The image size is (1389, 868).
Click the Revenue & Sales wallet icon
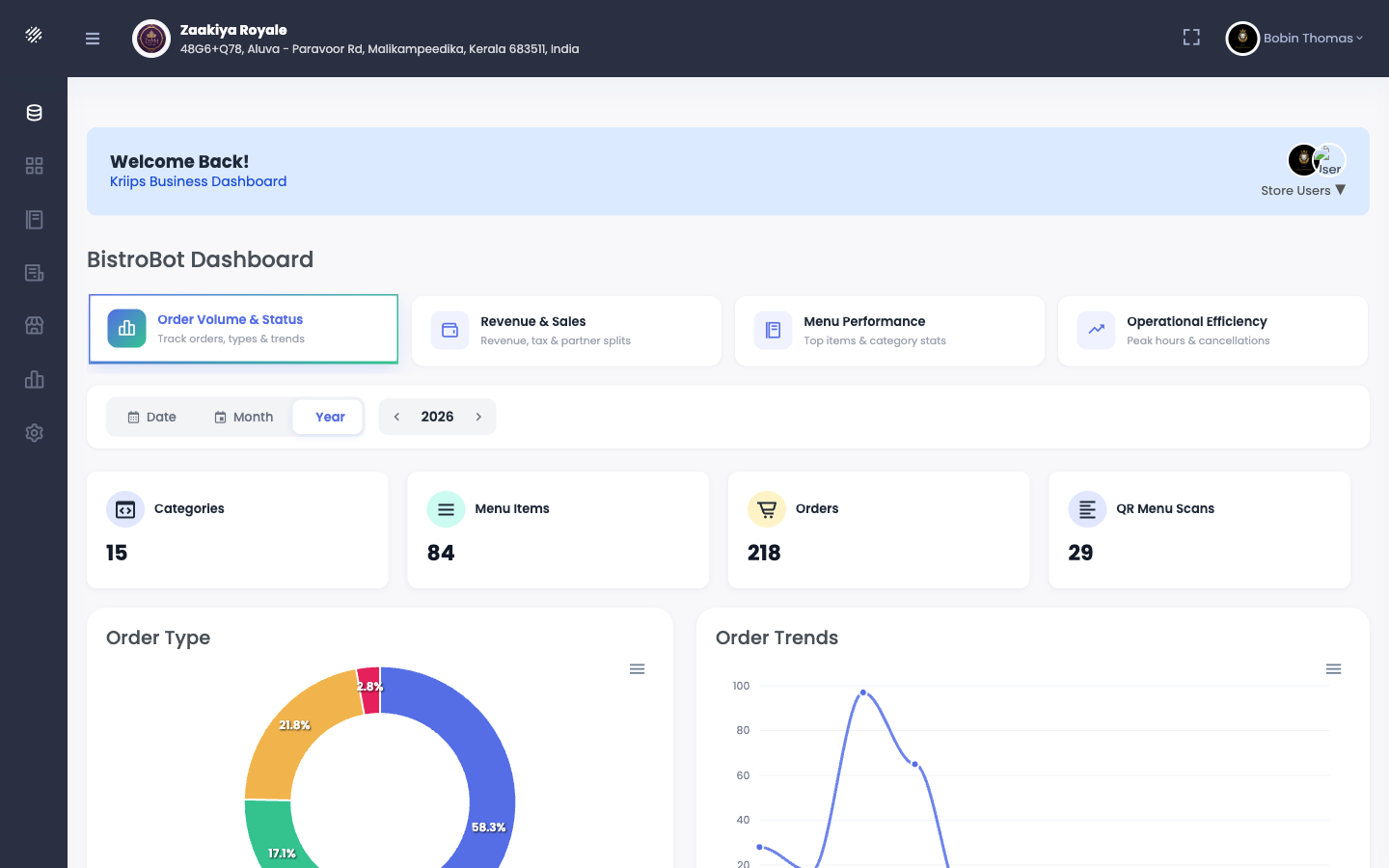(449, 331)
